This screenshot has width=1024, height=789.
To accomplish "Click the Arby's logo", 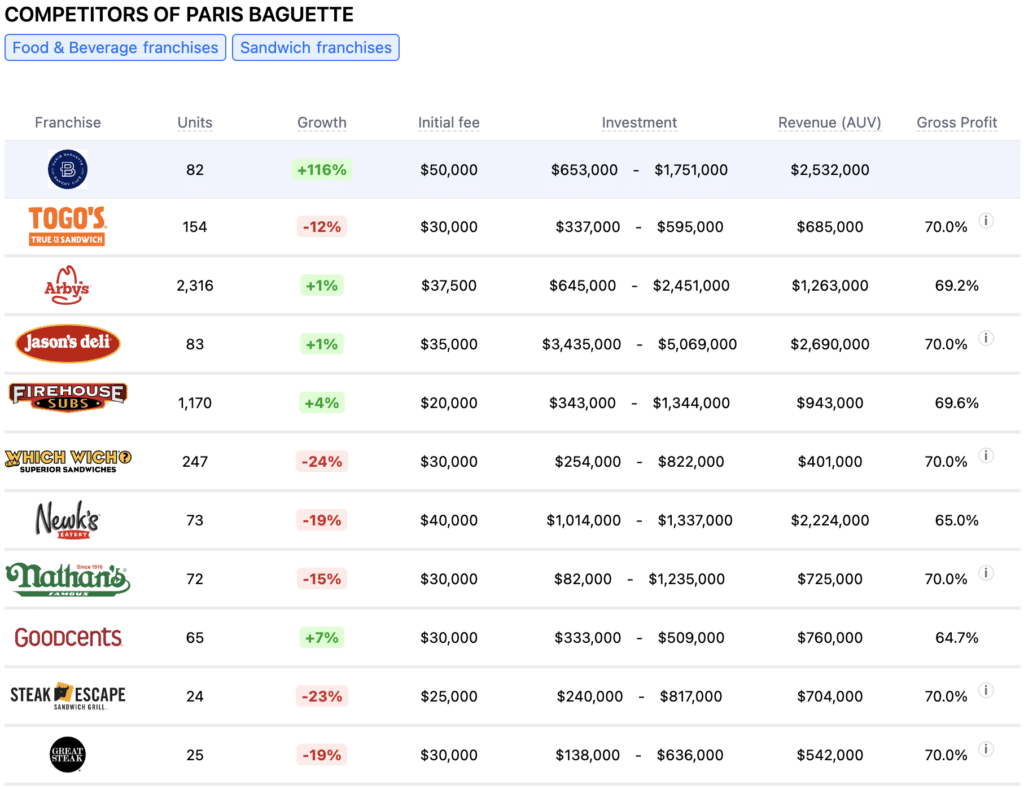I will tap(67, 285).
